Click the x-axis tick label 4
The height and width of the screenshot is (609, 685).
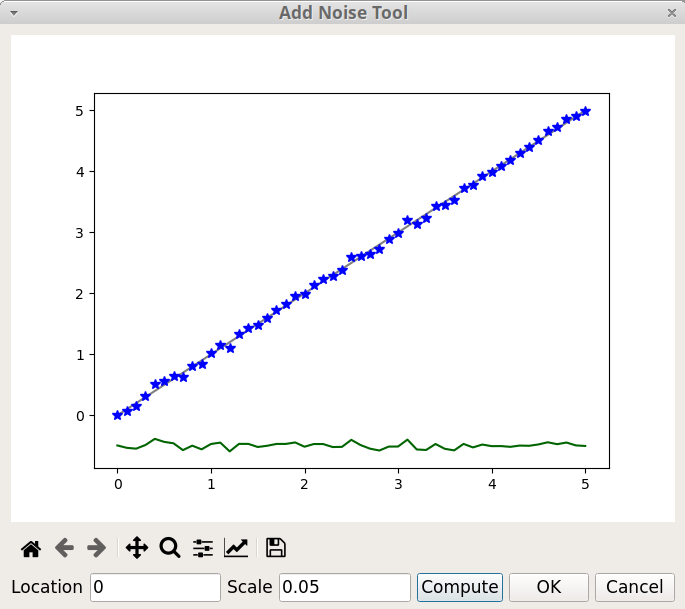coord(492,484)
